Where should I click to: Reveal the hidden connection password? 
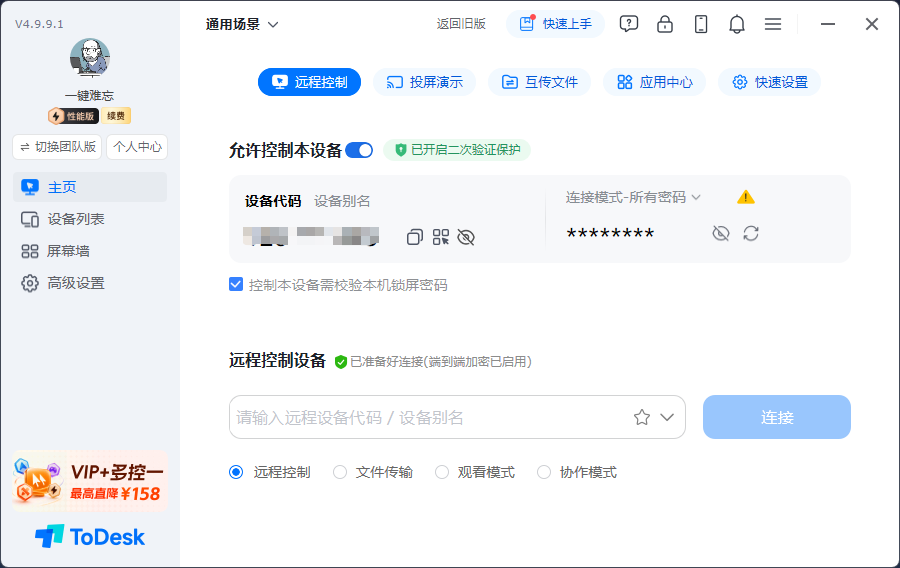coord(721,234)
